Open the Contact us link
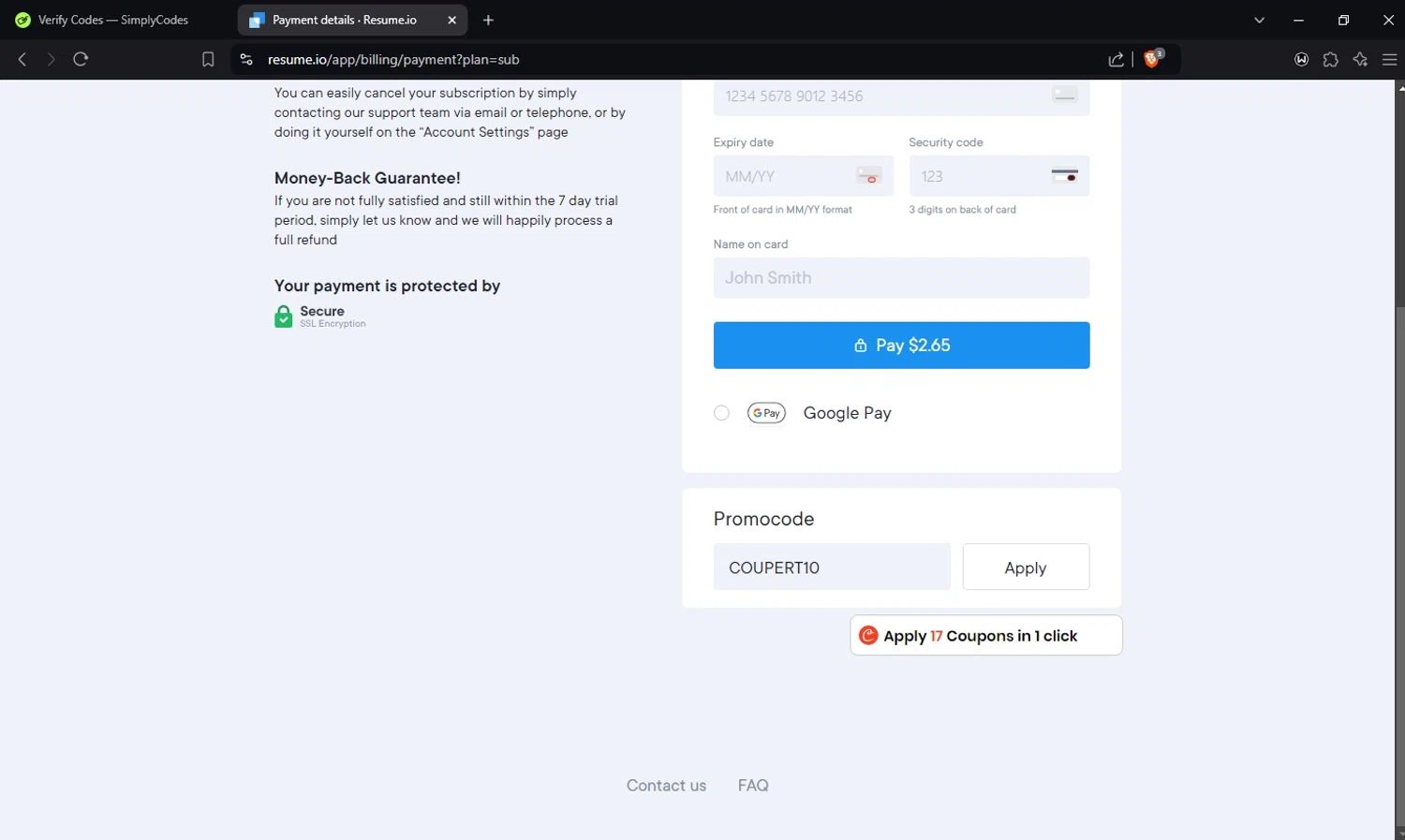1405x840 pixels. [666, 786]
